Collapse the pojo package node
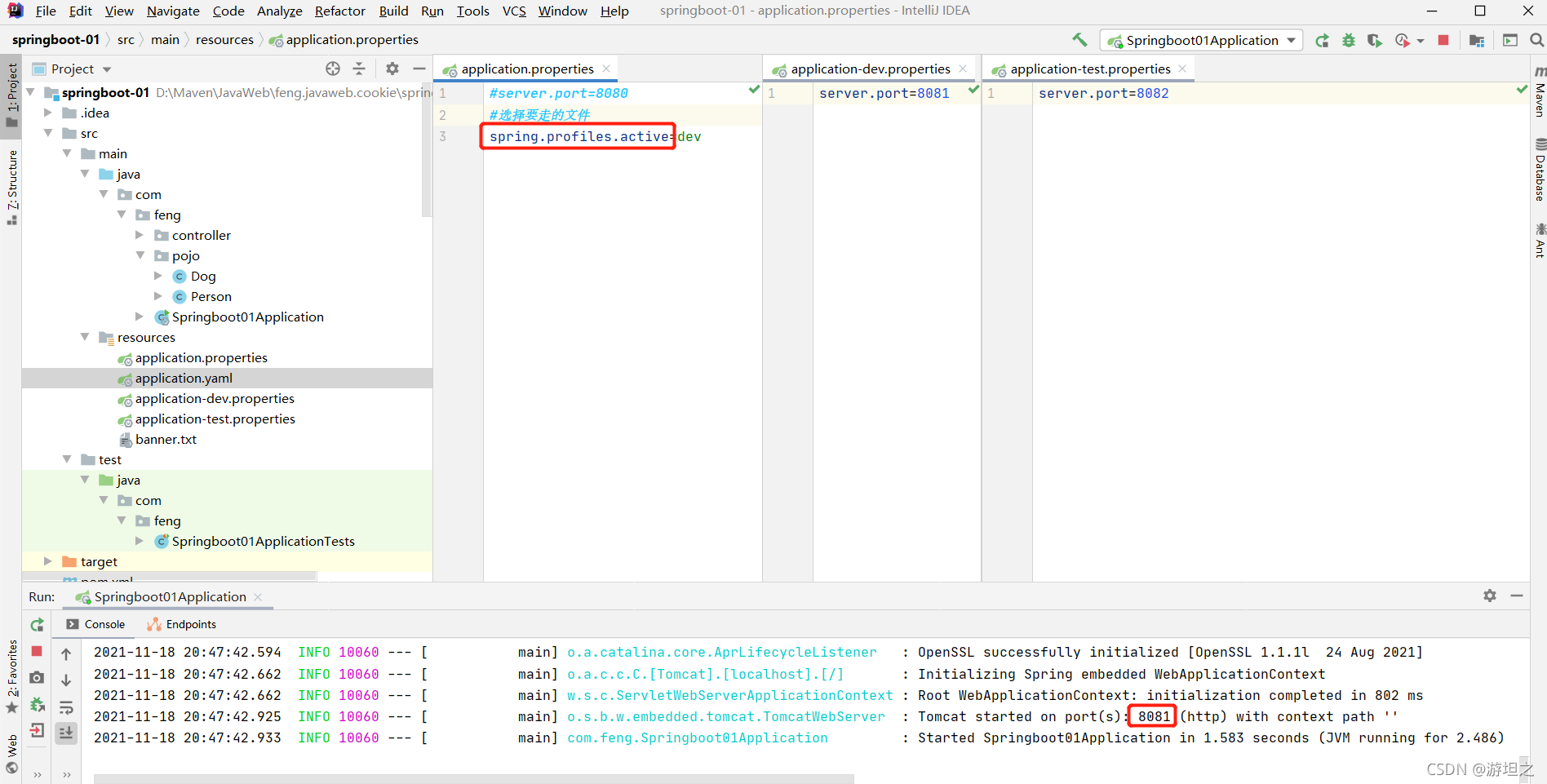 pos(140,255)
